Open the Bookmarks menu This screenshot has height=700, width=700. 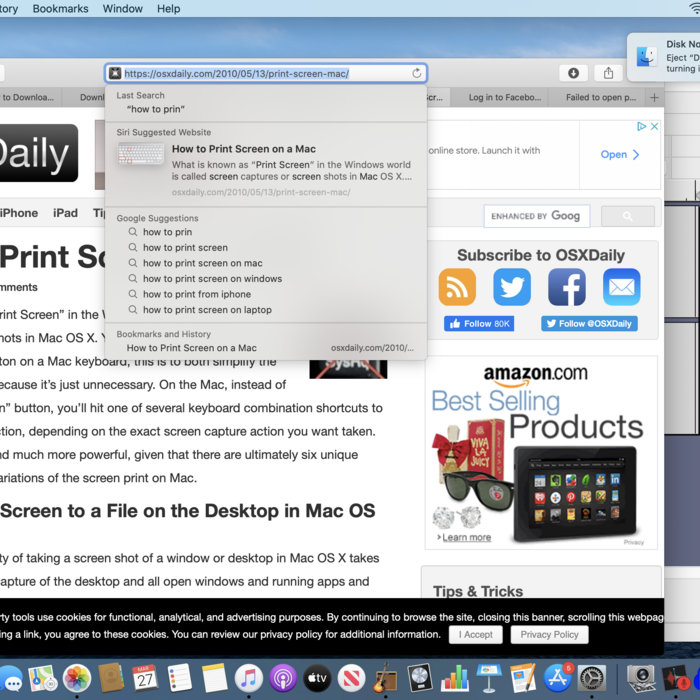point(60,8)
